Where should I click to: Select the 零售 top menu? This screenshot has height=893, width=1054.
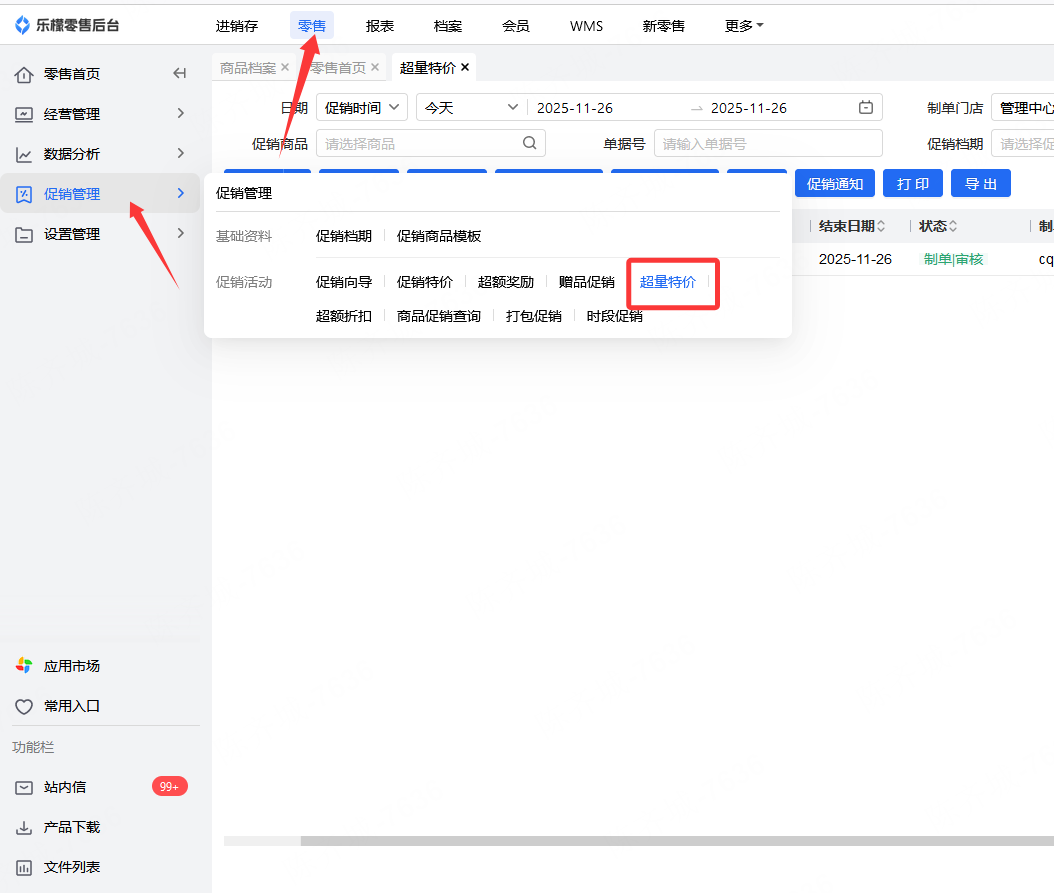tap(312, 26)
